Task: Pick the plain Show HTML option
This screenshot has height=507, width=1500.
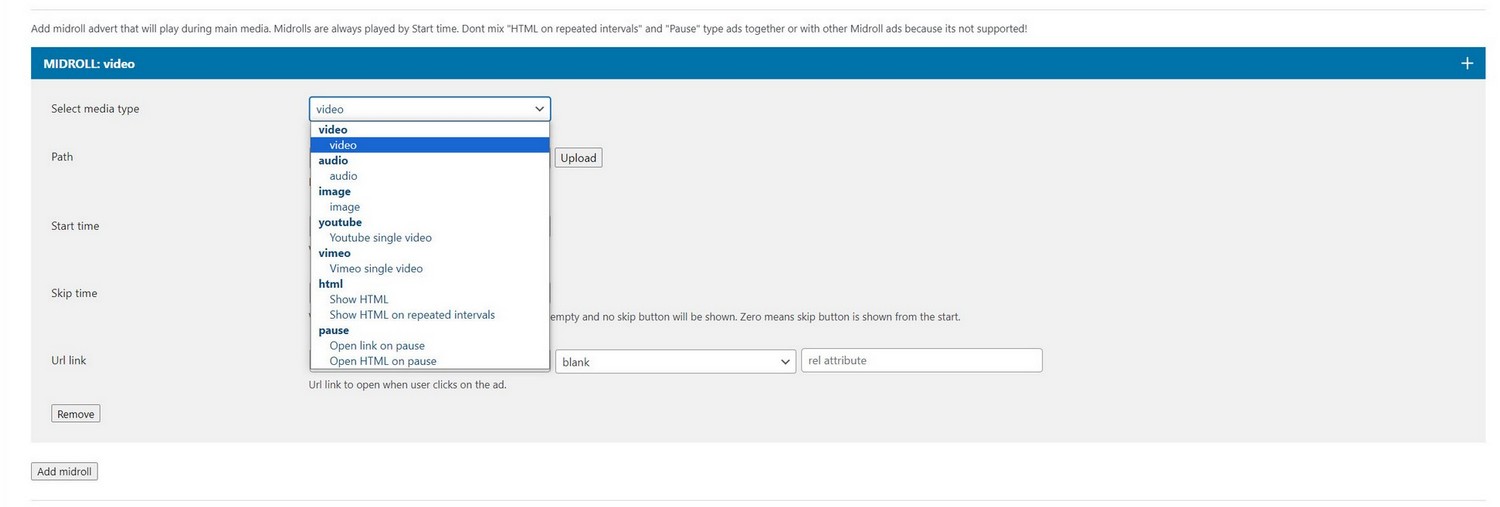Action: pos(358,300)
